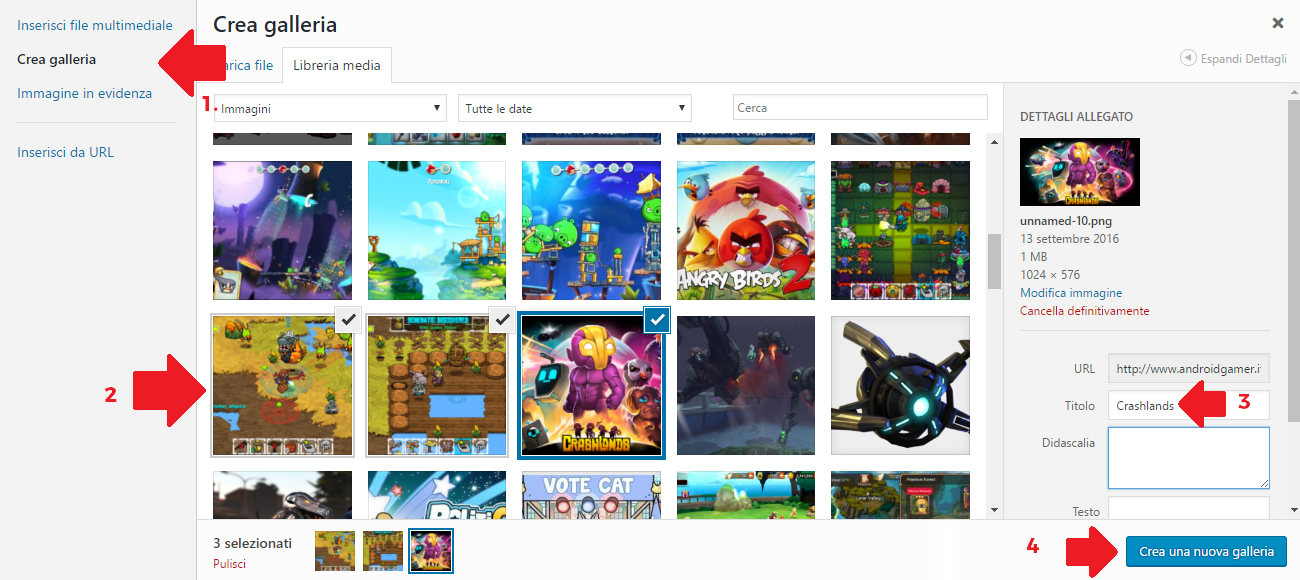
Task: Click the Crashlands cover art thumbnail
Action: (x=591, y=386)
